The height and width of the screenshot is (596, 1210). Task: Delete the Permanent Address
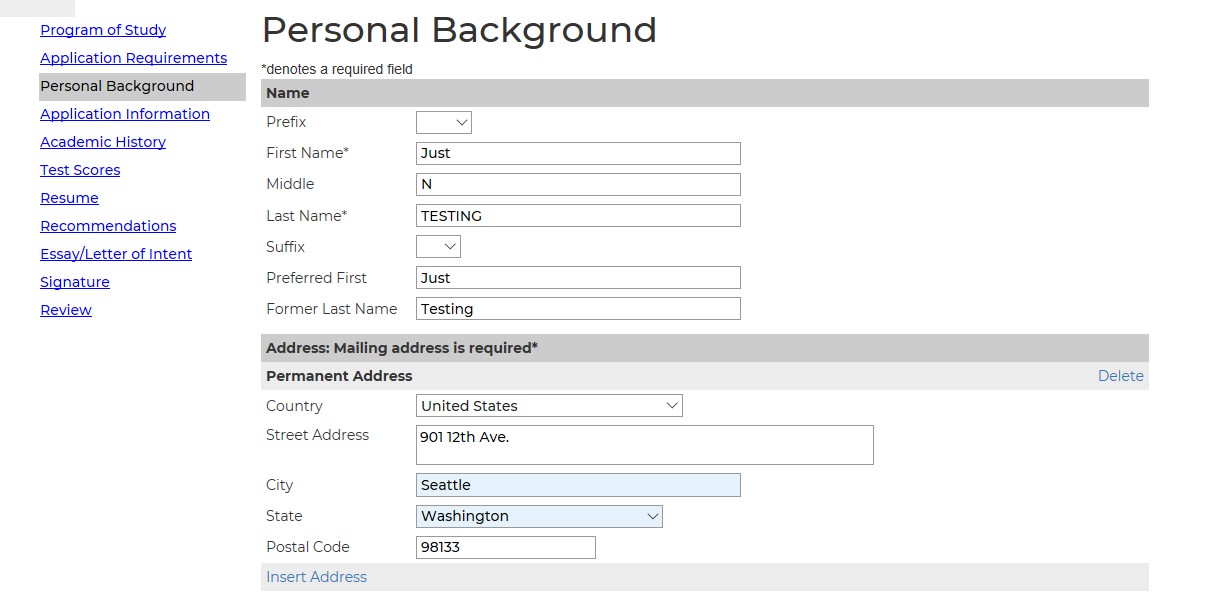(x=1119, y=375)
